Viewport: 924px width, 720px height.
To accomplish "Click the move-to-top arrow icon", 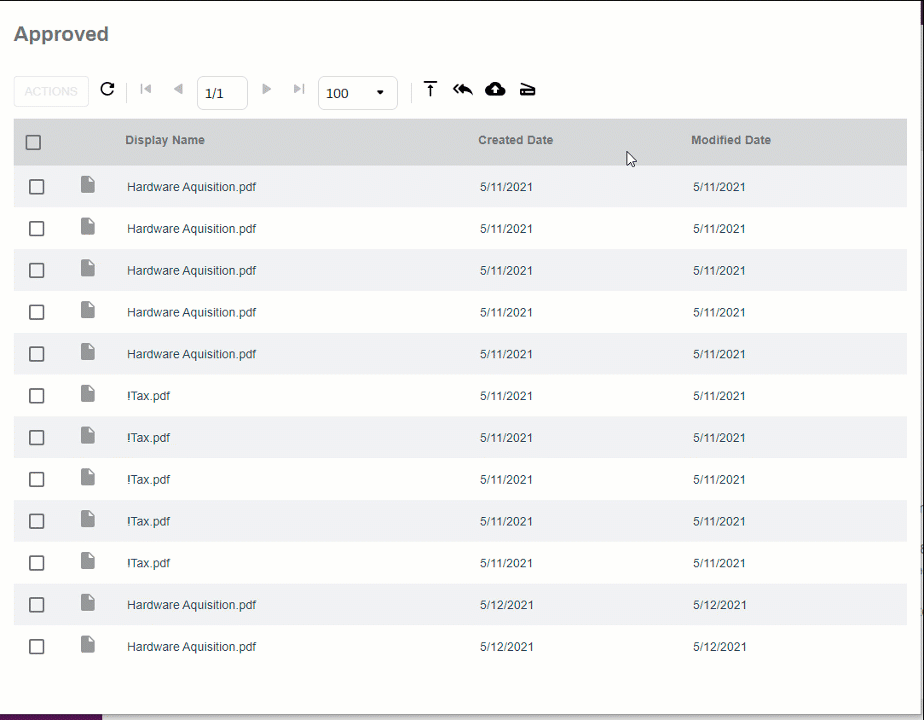I will [x=431, y=89].
